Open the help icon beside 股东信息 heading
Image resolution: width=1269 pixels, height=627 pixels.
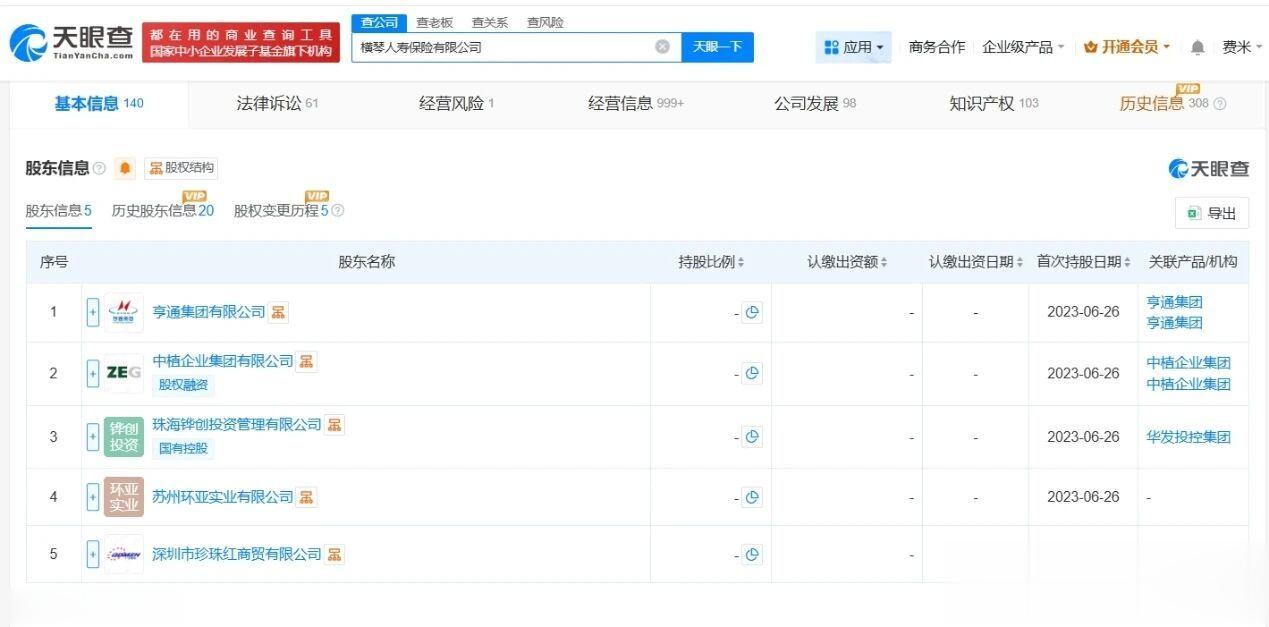click(x=99, y=168)
